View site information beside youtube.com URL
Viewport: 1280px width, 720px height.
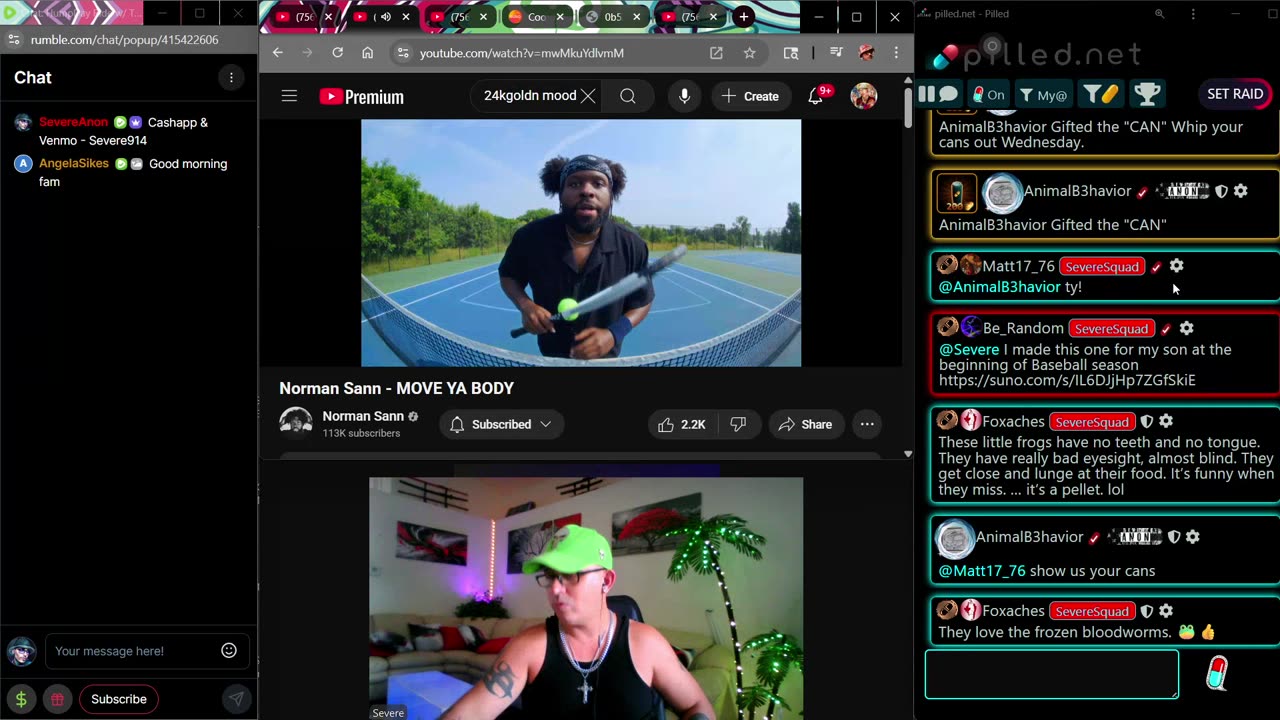[402, 53]
